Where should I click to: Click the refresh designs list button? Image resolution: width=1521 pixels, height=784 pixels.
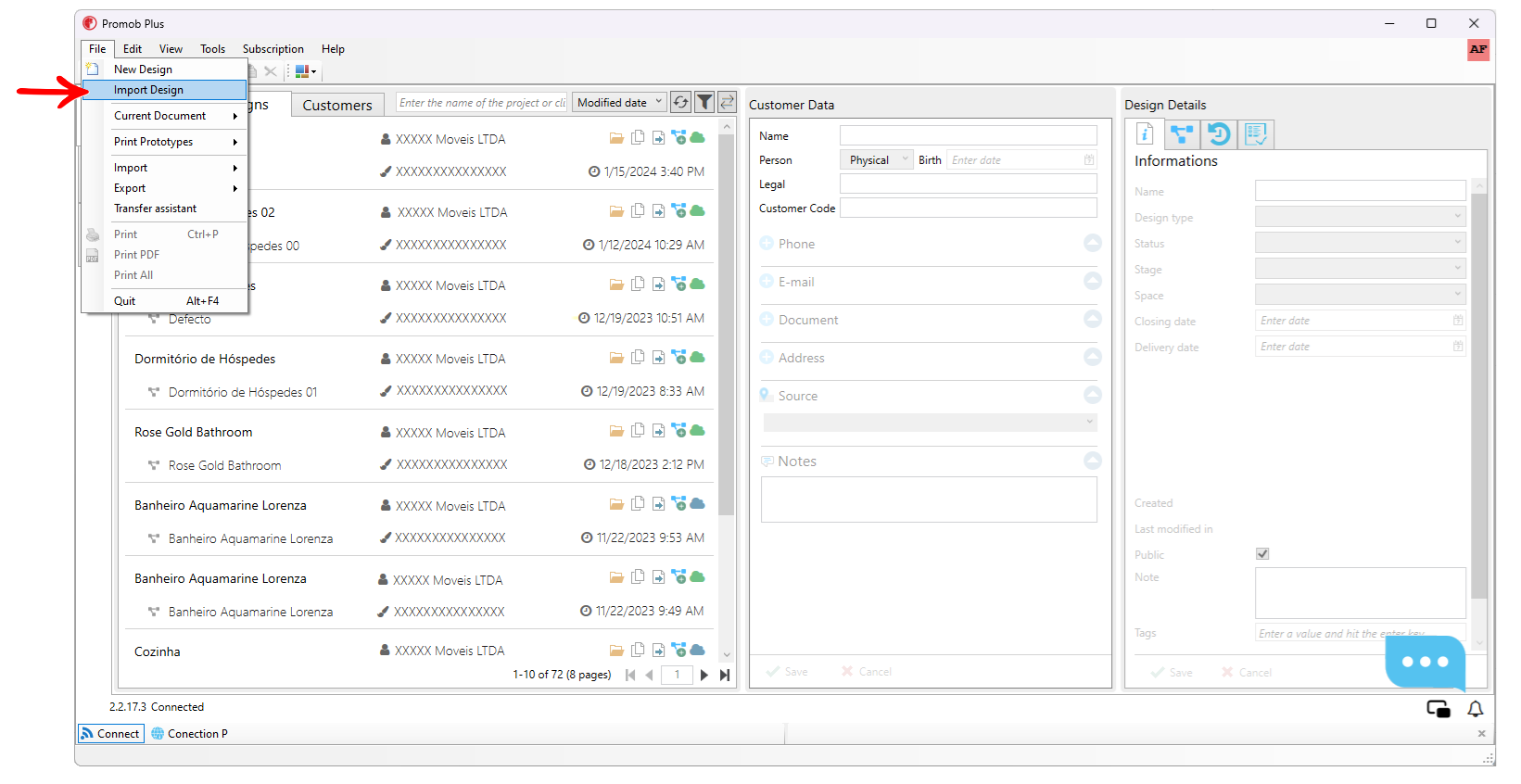click(681, 103)
